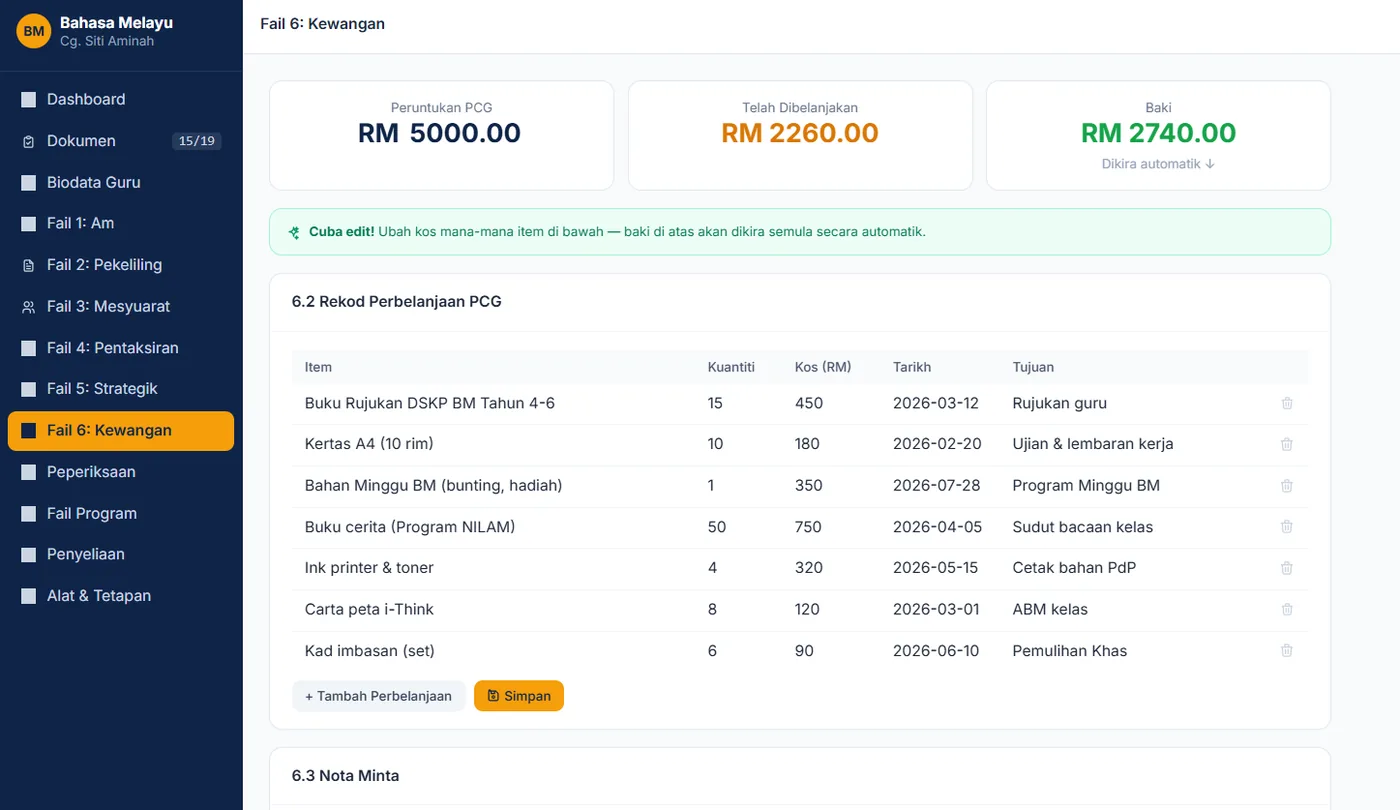Save expenses with the Simpan button
The width and height of the screenshot is (1400, 810).
coord(519,696)
